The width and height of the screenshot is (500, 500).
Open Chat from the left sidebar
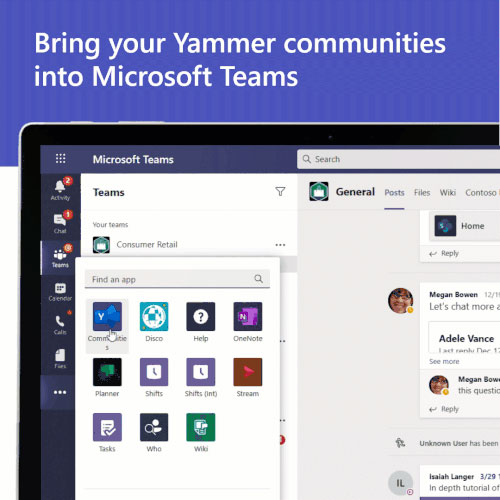coord(60,223)
